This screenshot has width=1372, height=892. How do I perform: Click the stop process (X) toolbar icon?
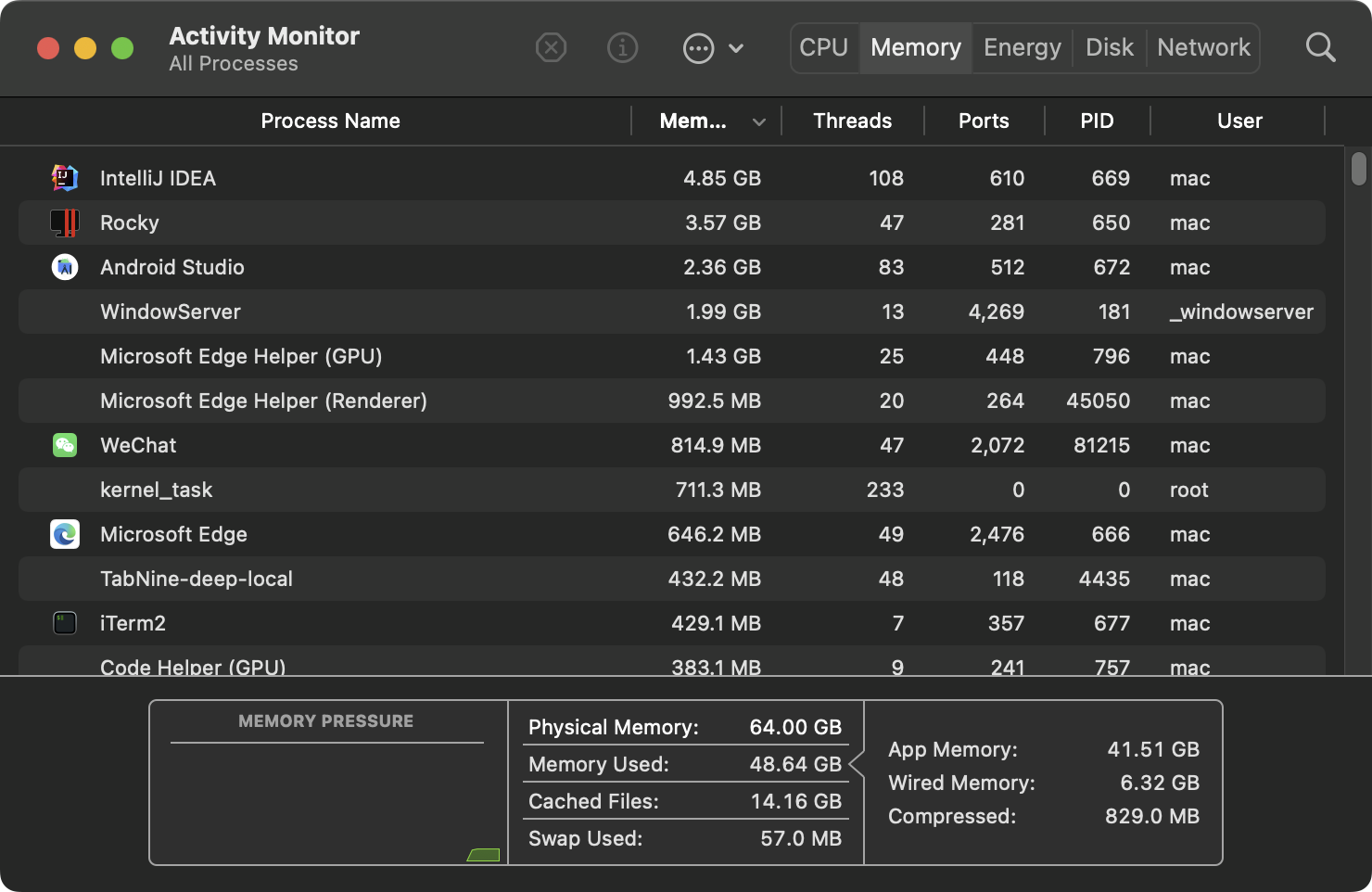pos(551,47)
